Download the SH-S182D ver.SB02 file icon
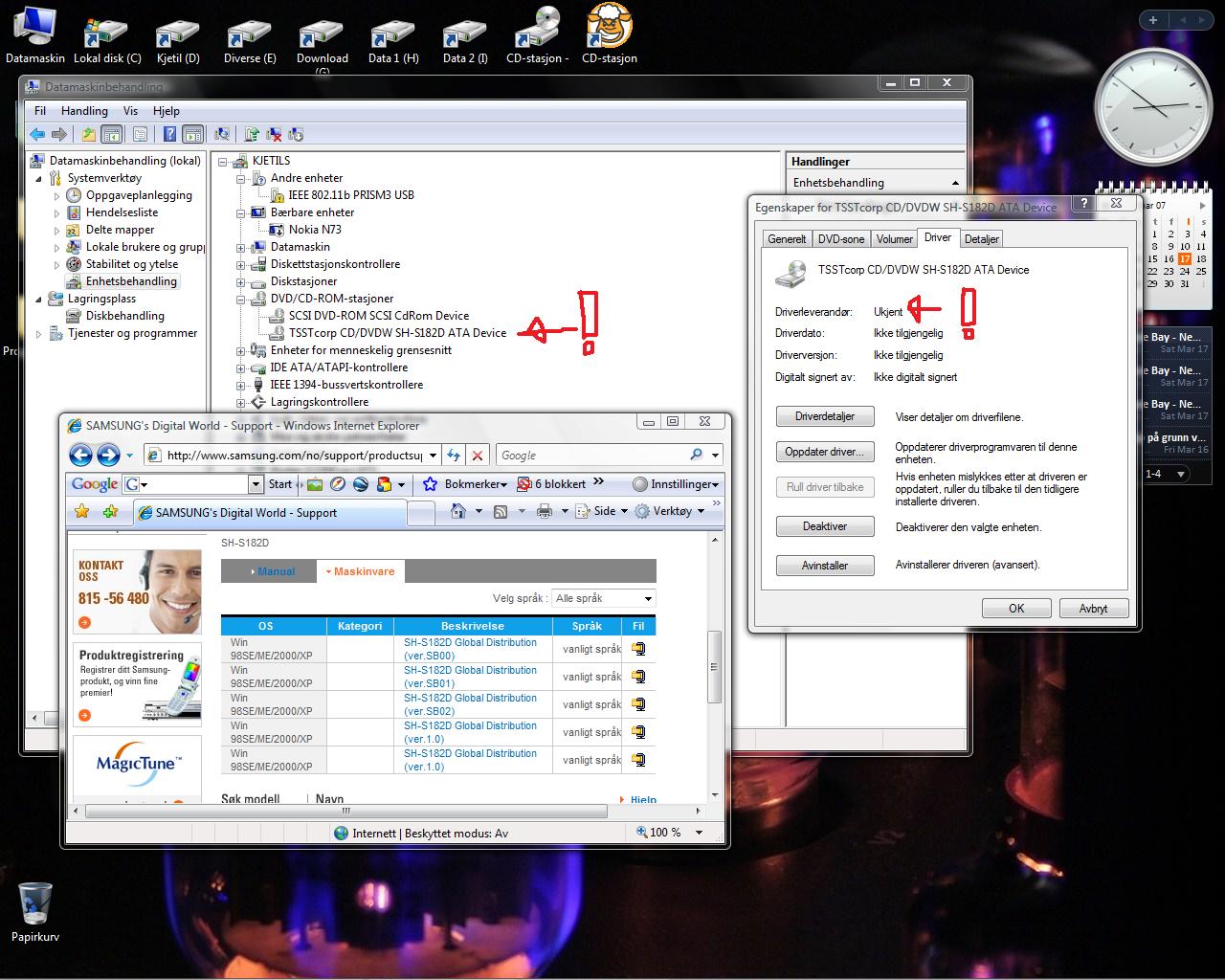 pos(638,704)
